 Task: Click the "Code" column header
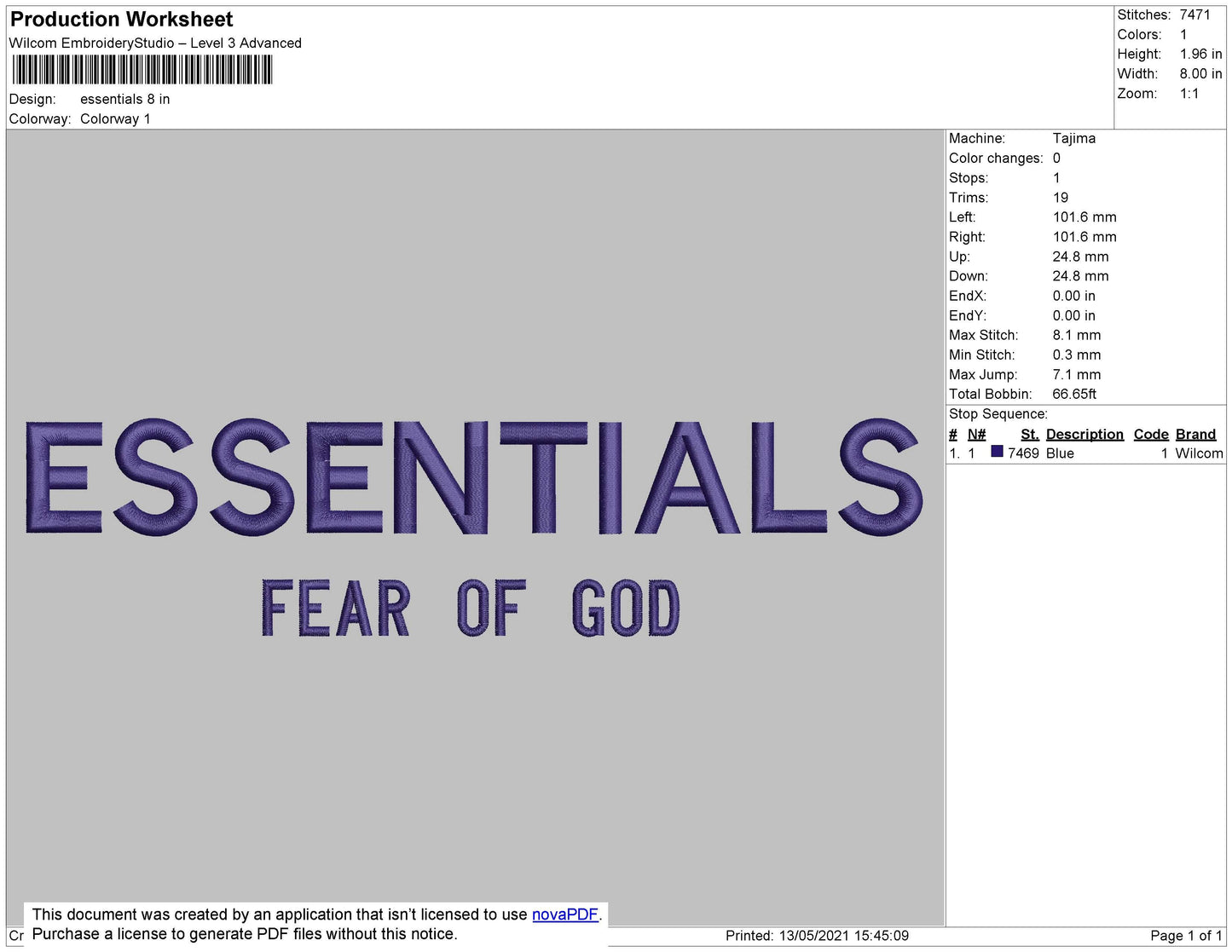click(1151, 434)
